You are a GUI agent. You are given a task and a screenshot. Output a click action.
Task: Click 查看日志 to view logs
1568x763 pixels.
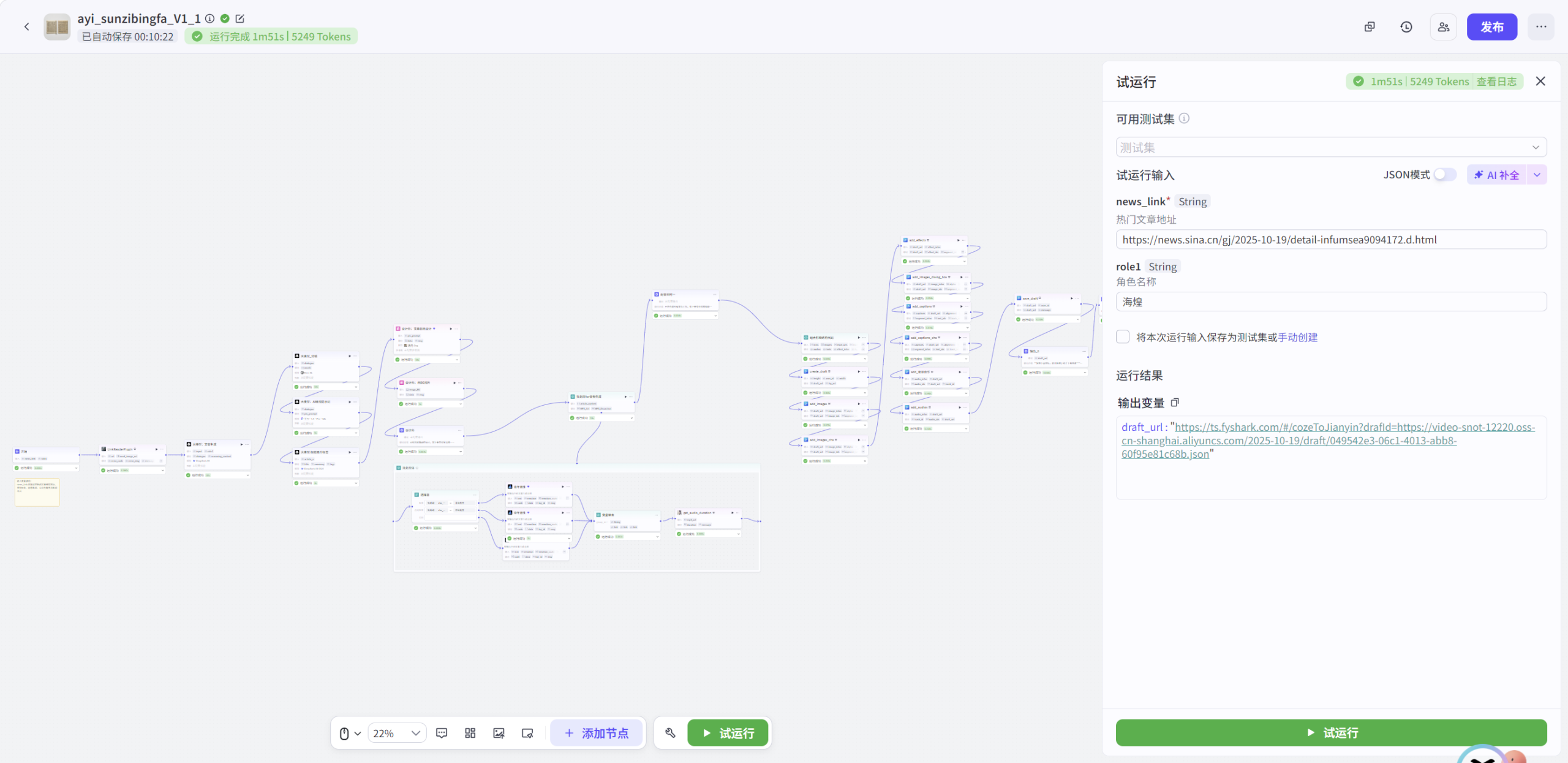[1496, 82]
